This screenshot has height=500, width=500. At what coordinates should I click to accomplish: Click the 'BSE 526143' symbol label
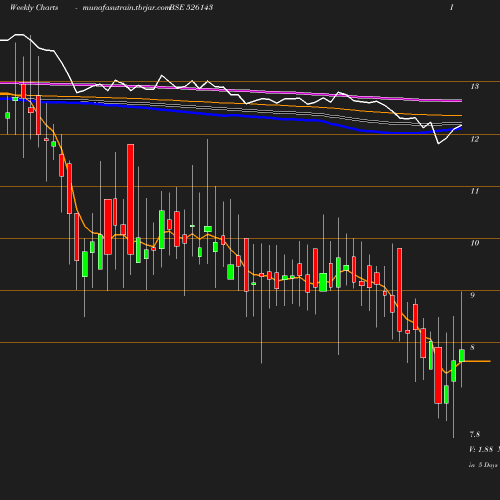coord(192,7)
